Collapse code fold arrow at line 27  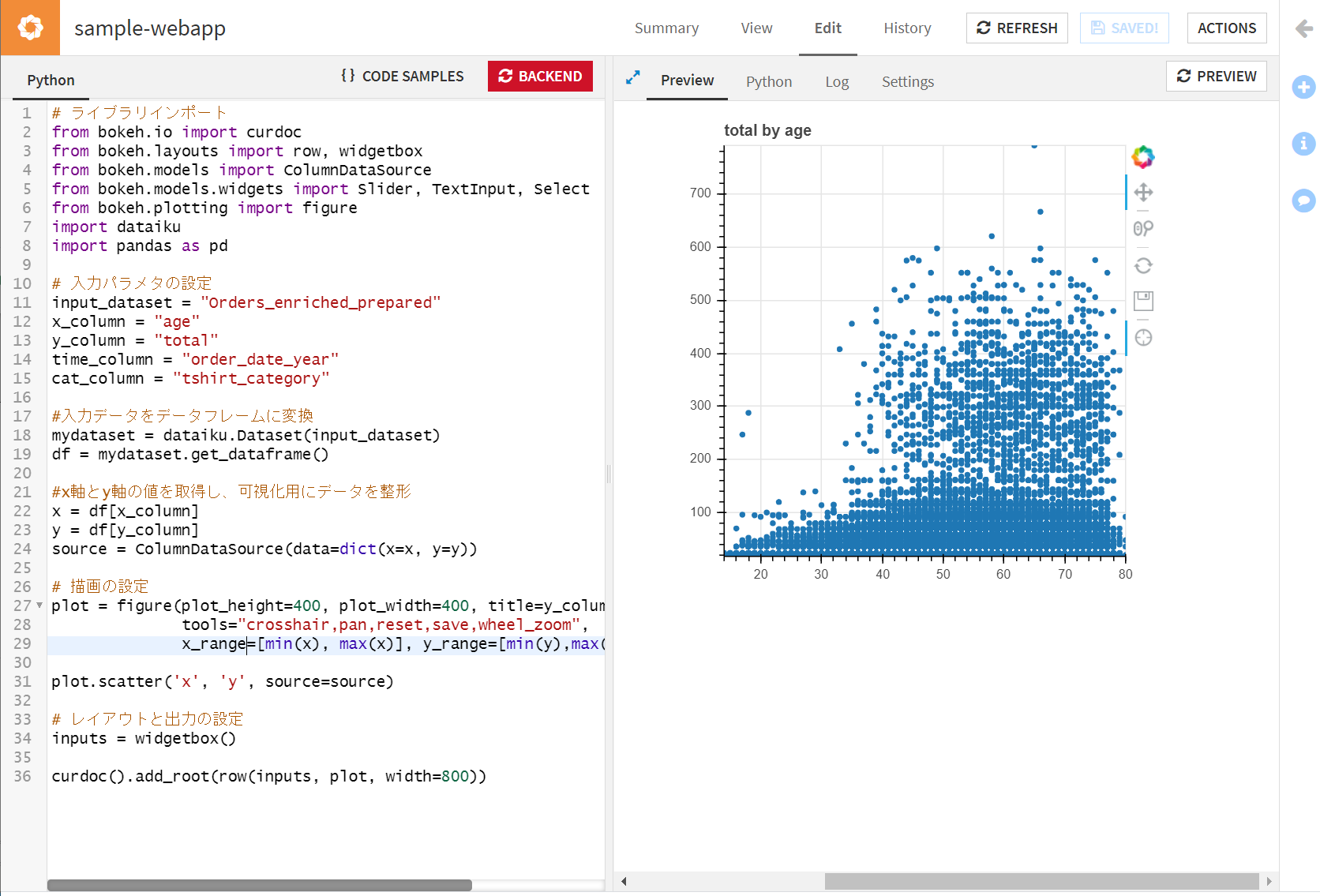(x=39, y=605)
